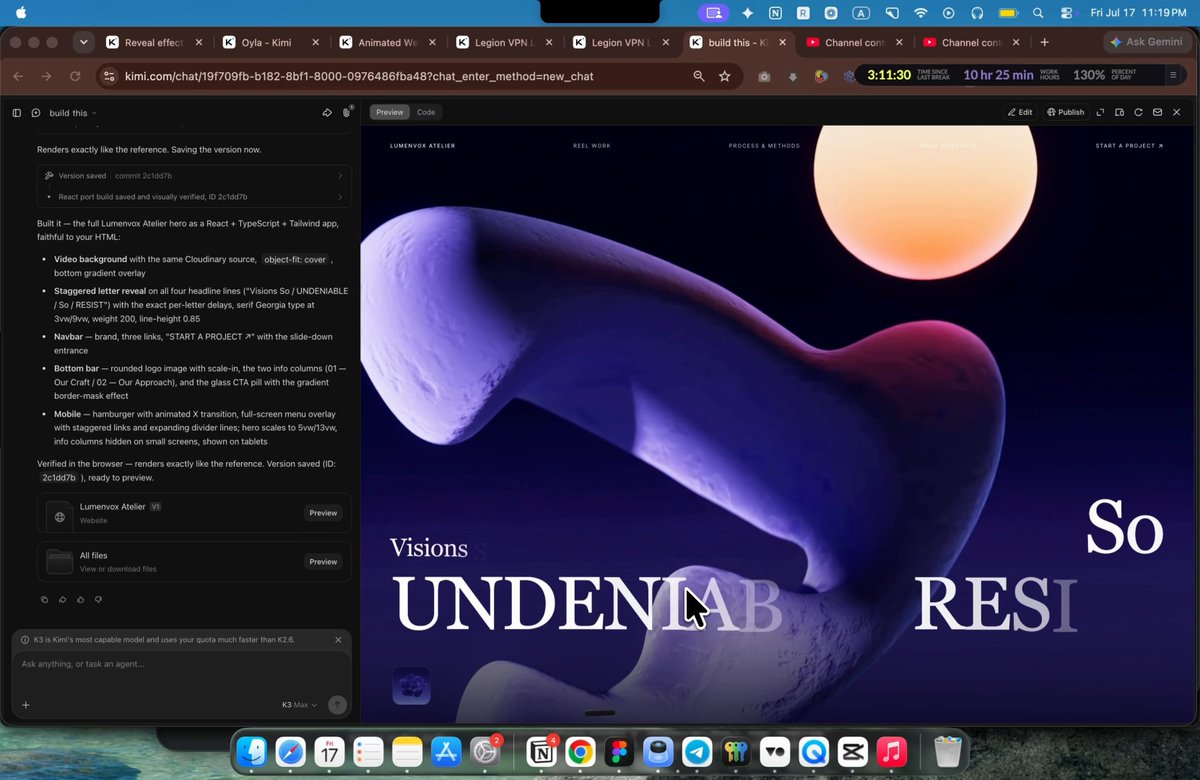Send the message with the arrow button
Viewport: 1200px width, 780px height.
coord(337,705)
